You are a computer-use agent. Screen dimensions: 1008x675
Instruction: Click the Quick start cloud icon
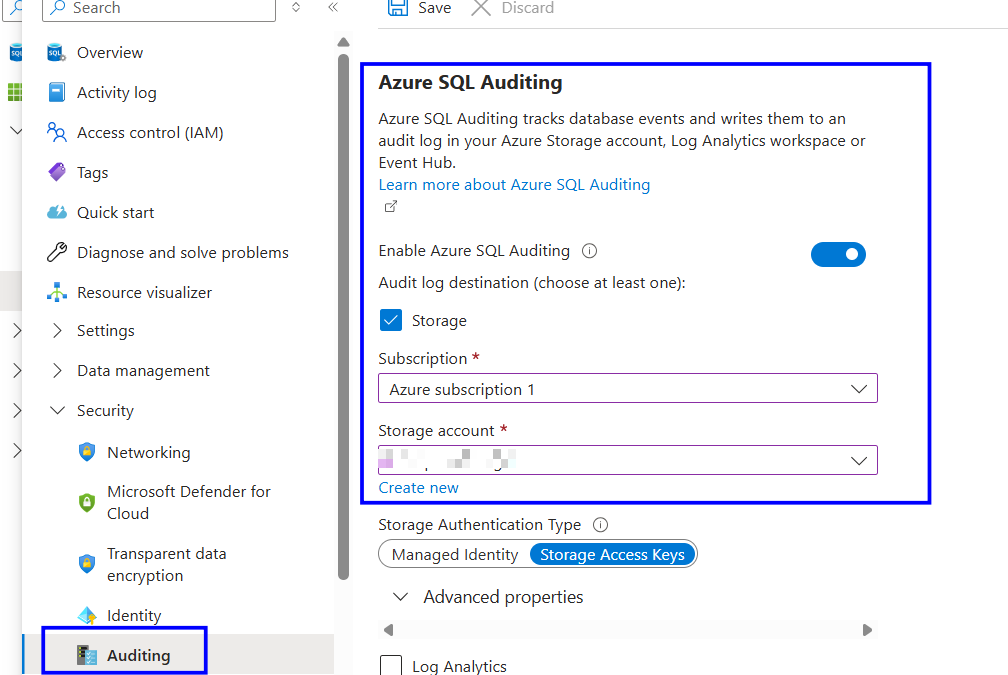click(57, 212)
